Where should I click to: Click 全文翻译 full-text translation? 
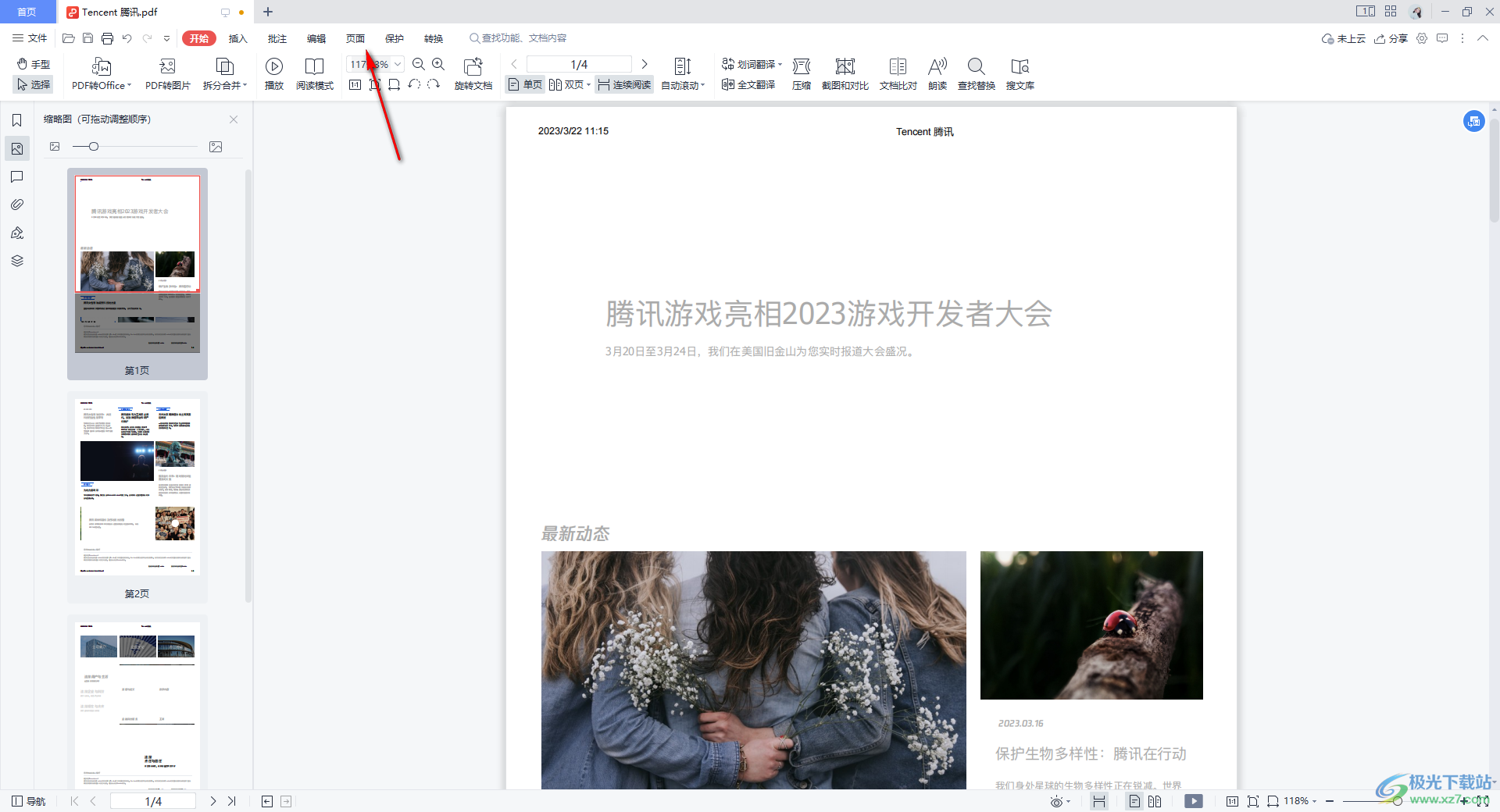click(x=748, y=84)
